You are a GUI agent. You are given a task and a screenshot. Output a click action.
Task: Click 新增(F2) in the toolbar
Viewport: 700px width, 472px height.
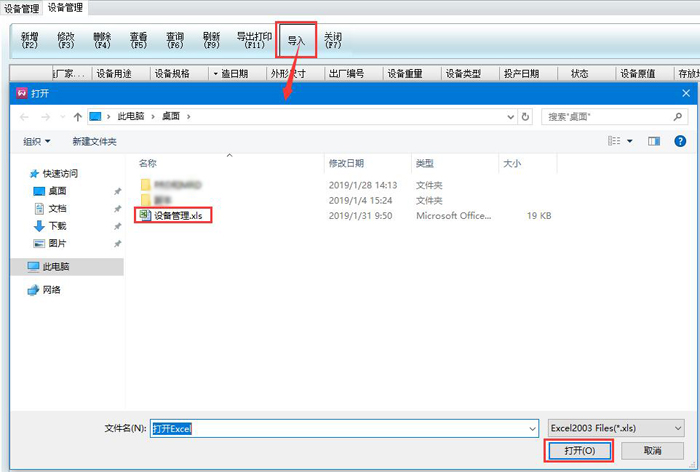coord(30,41)
